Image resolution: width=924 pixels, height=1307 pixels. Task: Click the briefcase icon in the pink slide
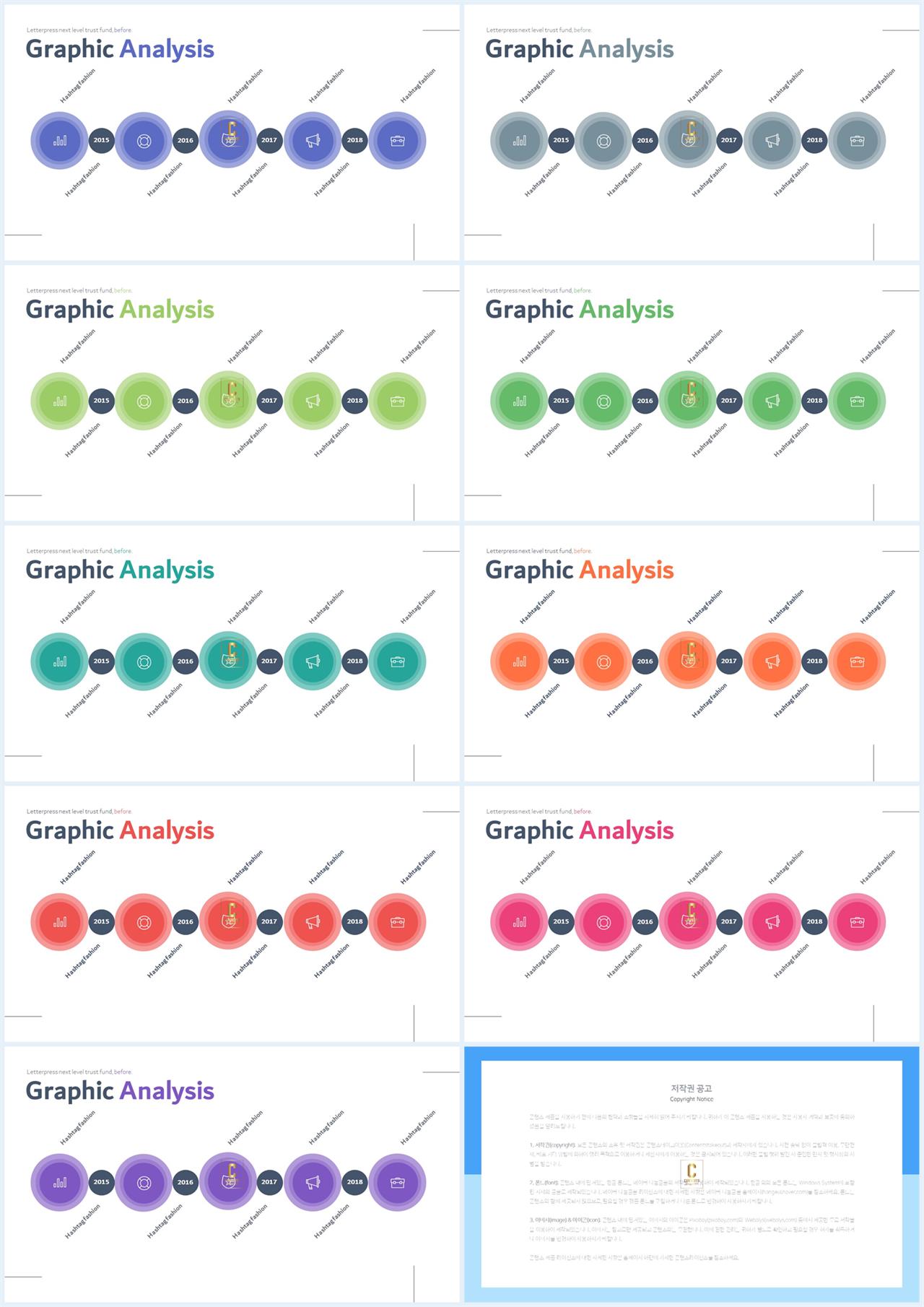coord(857,922)
